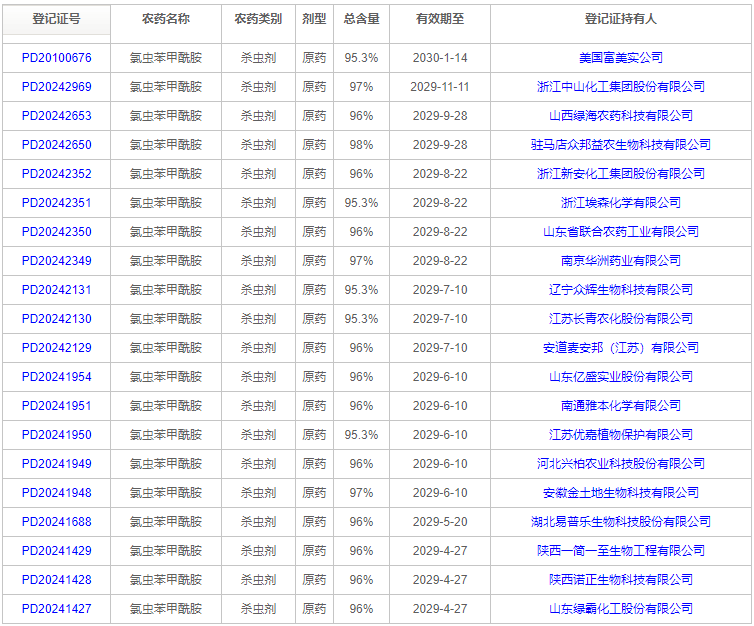The height and width of the screenshot is (626, 754).
Task: Click registration number PD20241950
Action: (x=57, y=435)
